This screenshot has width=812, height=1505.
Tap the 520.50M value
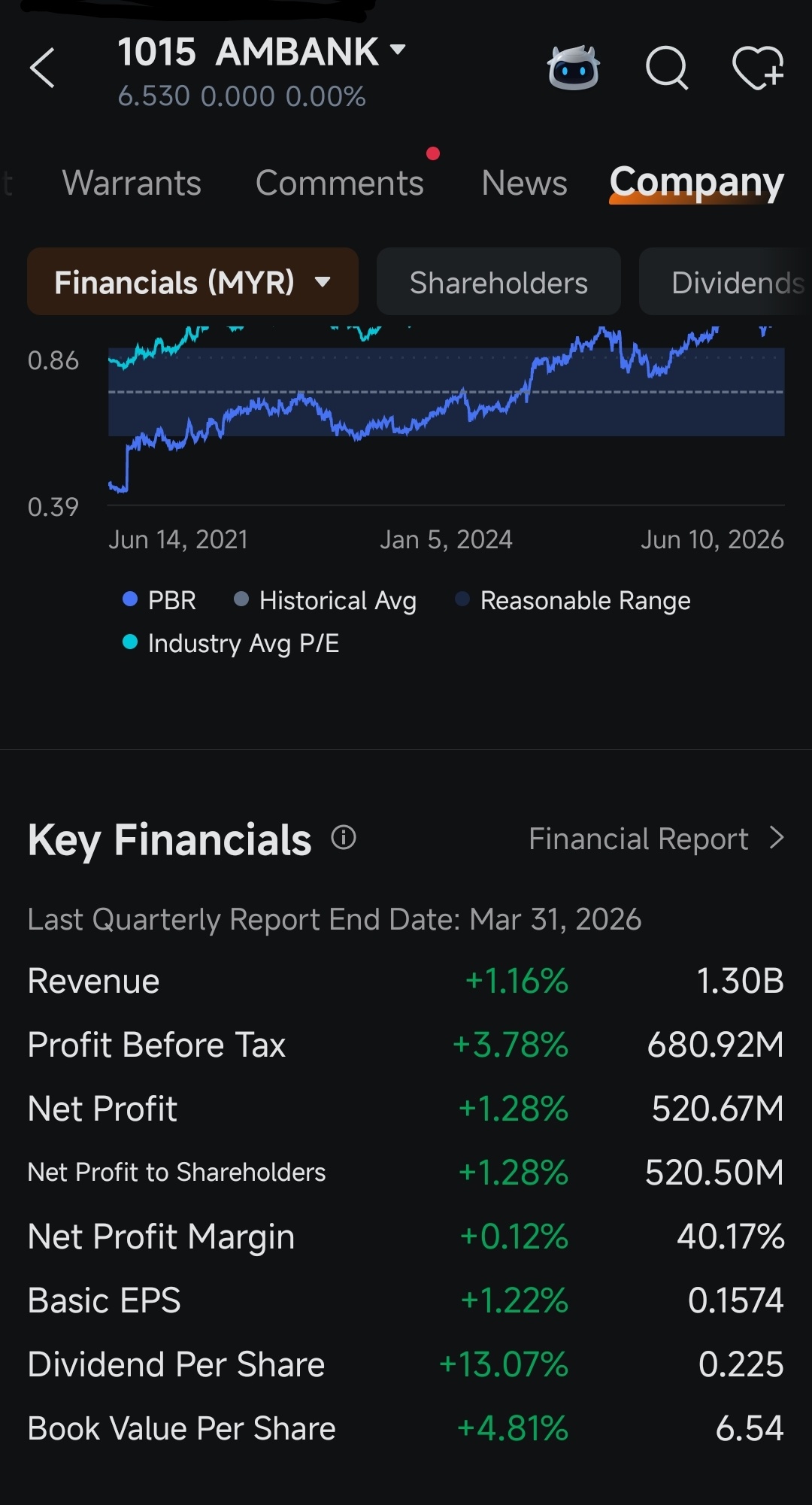click(715, 1173)
